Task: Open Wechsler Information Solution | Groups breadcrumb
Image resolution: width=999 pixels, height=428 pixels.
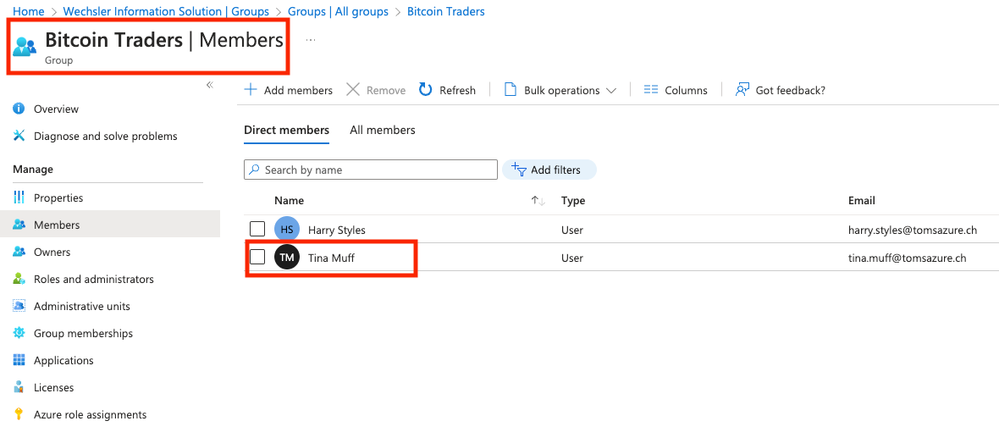Action: pyautogui.click(x=166, y=11)
